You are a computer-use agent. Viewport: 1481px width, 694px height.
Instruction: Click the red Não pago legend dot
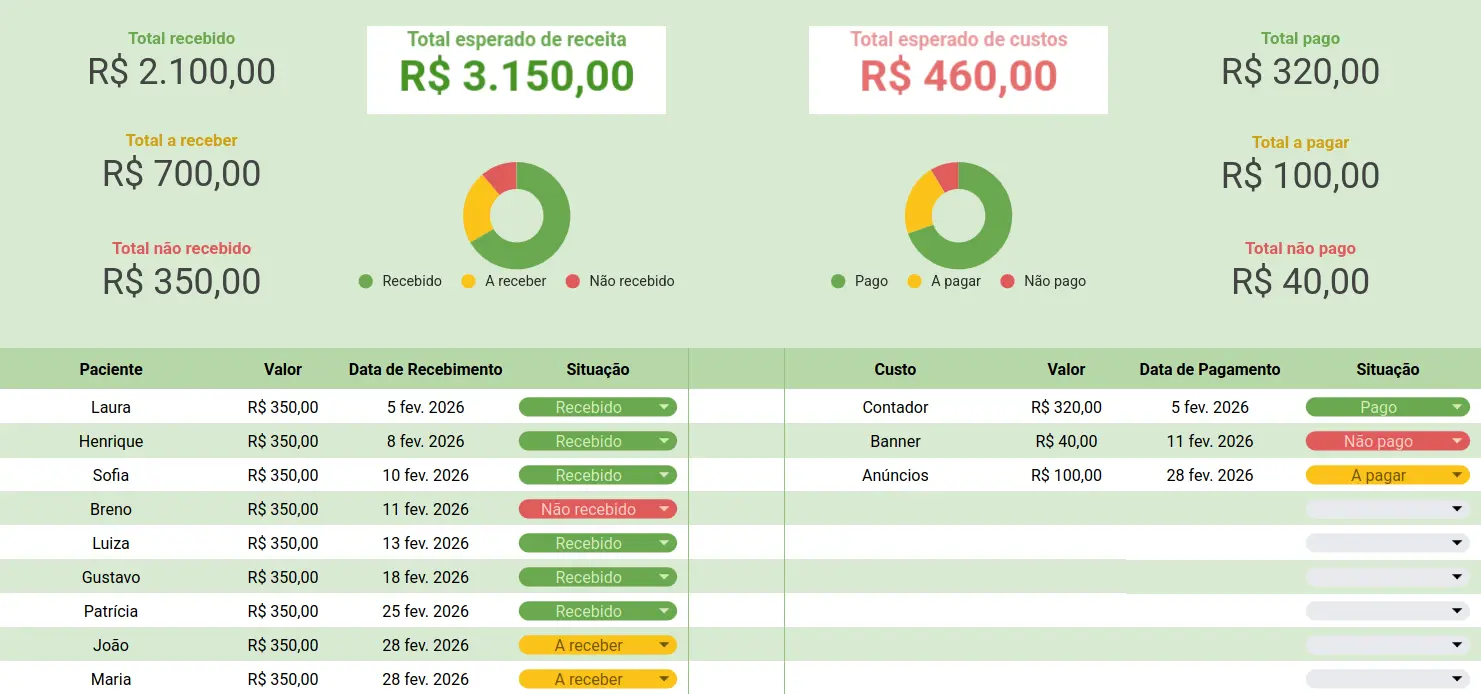click(1007, 281)
